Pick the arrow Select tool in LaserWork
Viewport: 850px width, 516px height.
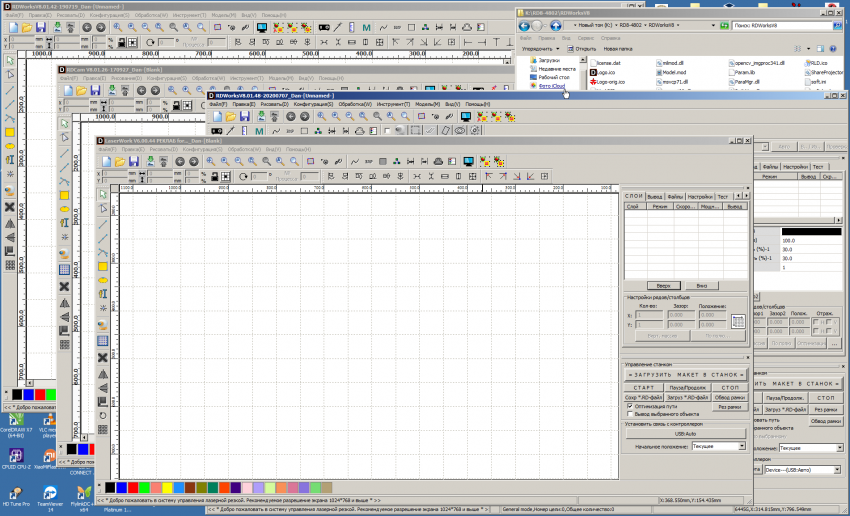point(102,193)
